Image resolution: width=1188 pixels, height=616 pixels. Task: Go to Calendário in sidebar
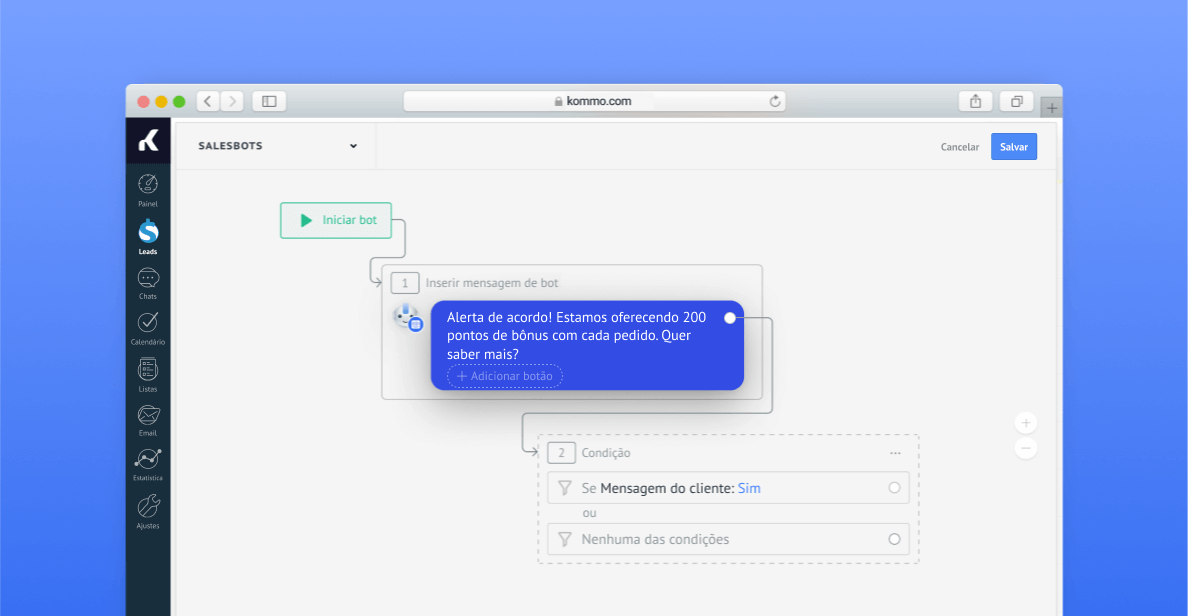coord(148,323)
